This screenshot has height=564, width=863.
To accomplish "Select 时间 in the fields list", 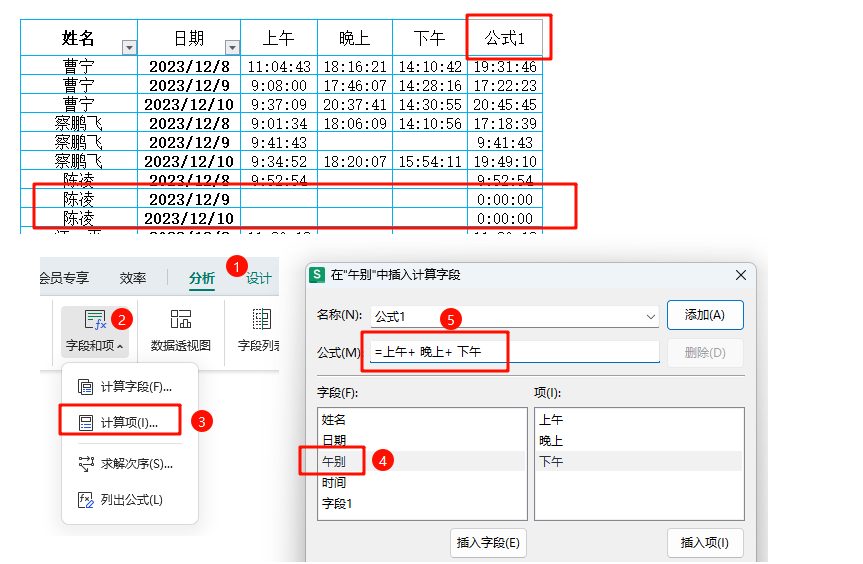I will click(x=422, y=483).
